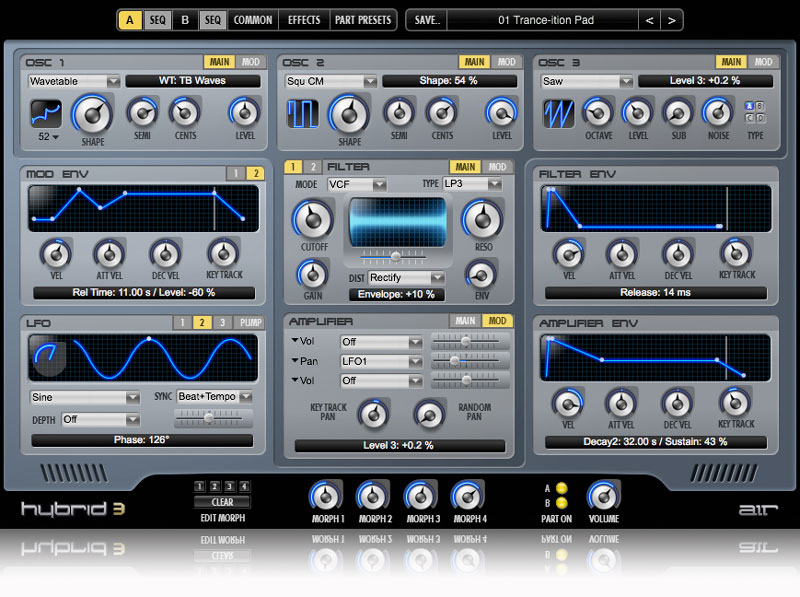Click the OSC 3 saw waveform icon
The width and height of the screenshot is (800, 597).
click(x=559, y=113)
